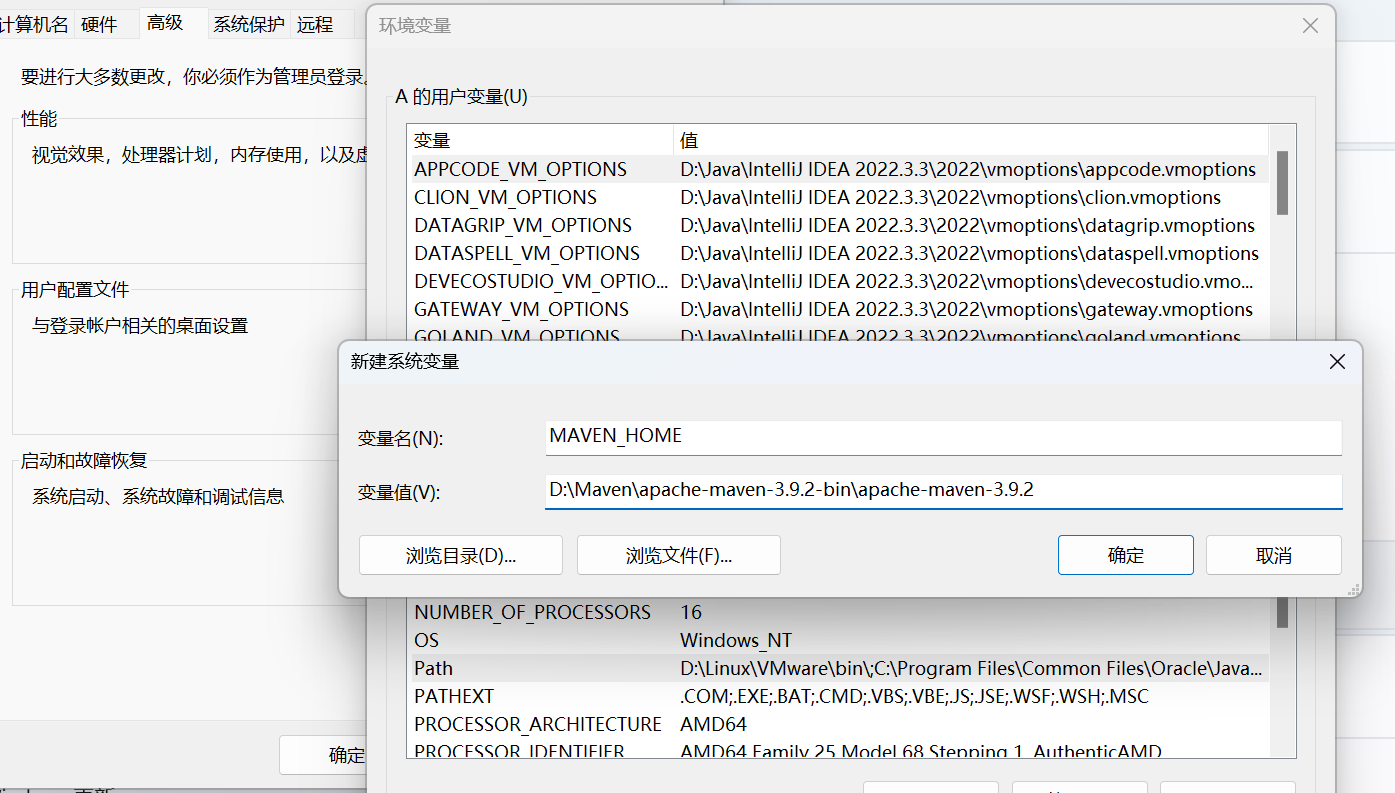The image size is (1395, 793).
Task: Select the PATHEXT system variable row
Action: [840, 696]
